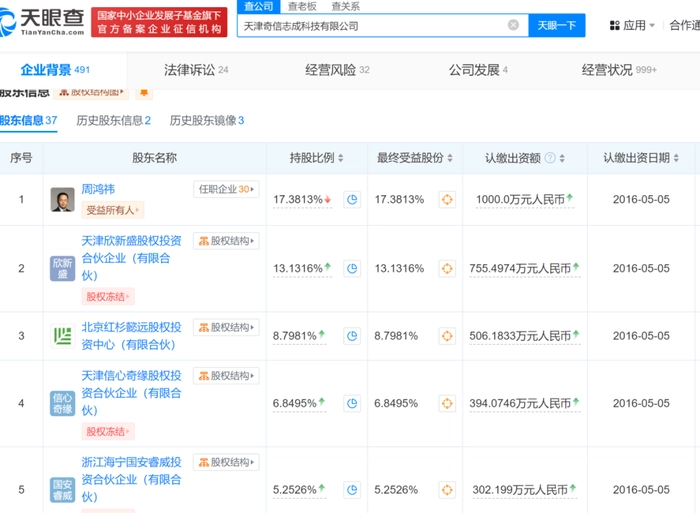
Task: Click the orange beneficiary icon in the 6.8495% row
Action: (x=447, y=403)
